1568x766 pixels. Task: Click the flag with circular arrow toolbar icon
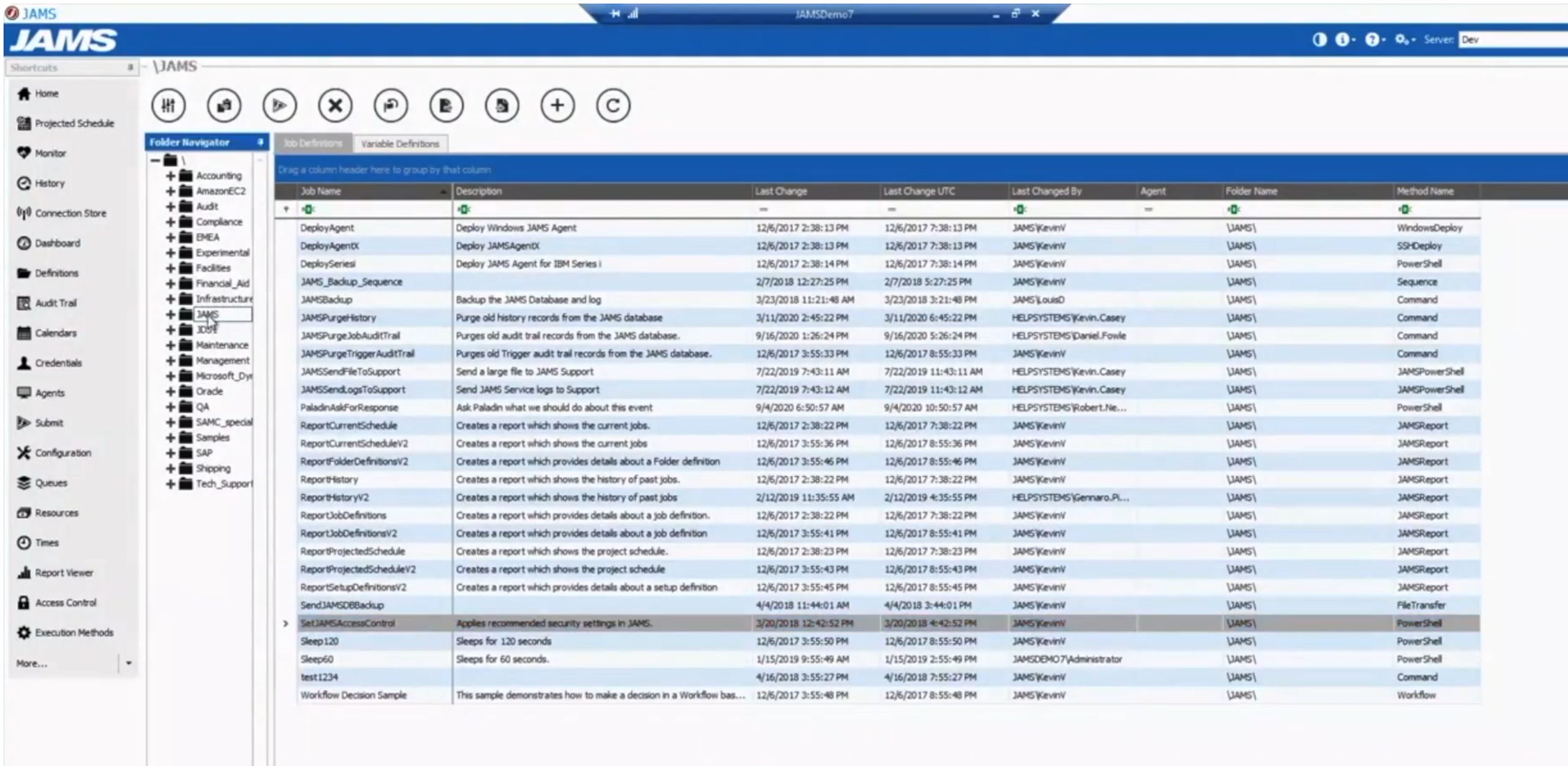coord(391,105)
